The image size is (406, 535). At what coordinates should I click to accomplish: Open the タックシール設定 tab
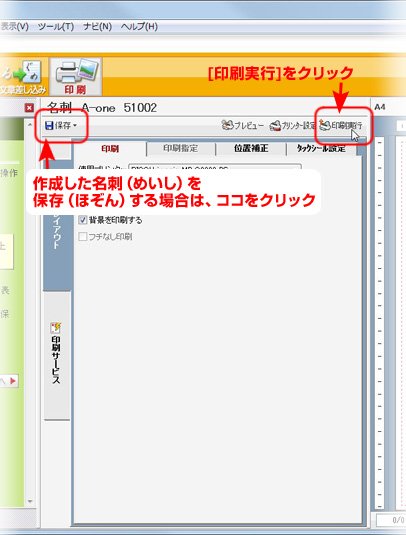pos(321,149)
